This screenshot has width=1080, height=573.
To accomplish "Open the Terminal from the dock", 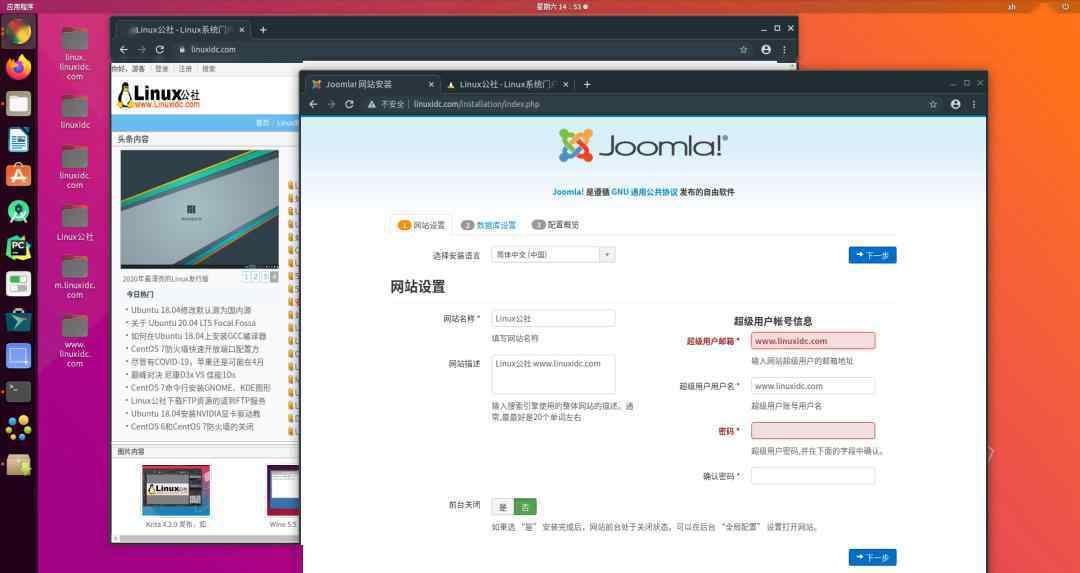I will tap(19, 391).
